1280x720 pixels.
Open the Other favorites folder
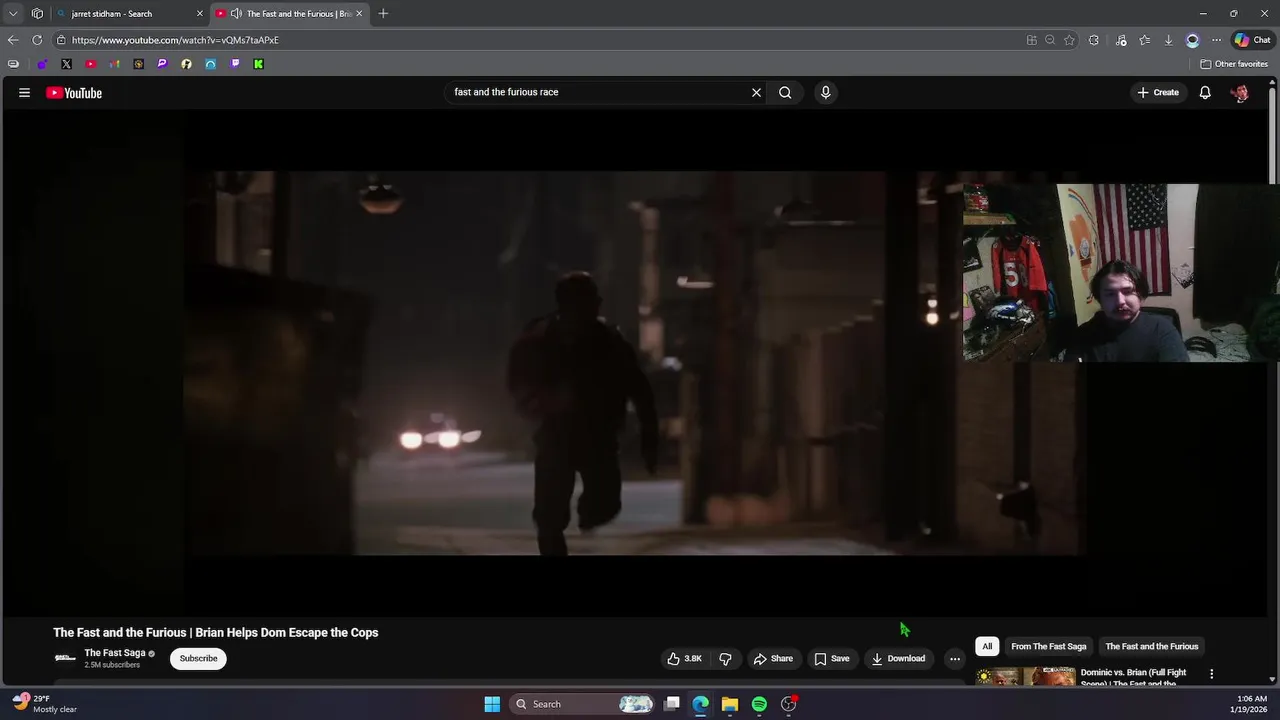[x=1234, y=64]
